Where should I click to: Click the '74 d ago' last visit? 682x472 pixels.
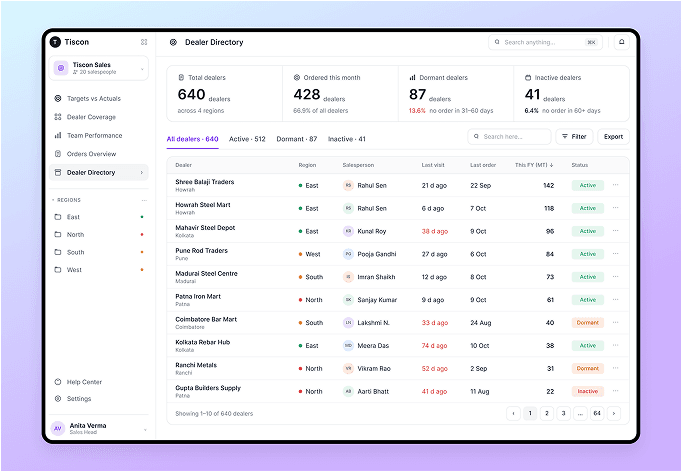click(435, 345)
